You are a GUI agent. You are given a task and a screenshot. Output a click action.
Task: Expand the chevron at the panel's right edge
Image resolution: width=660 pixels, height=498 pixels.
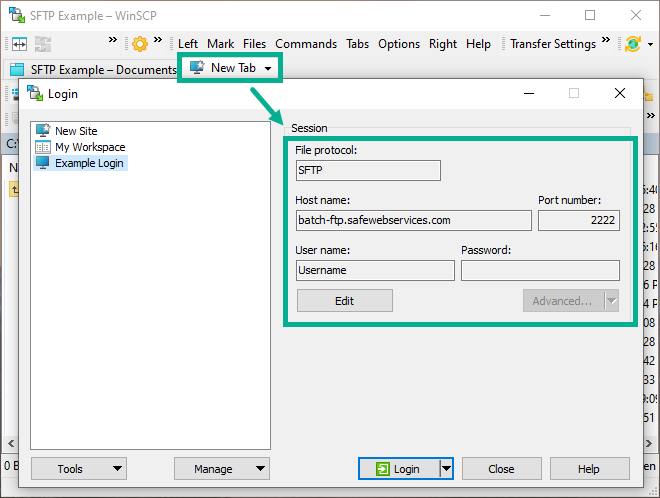[651, 115]
